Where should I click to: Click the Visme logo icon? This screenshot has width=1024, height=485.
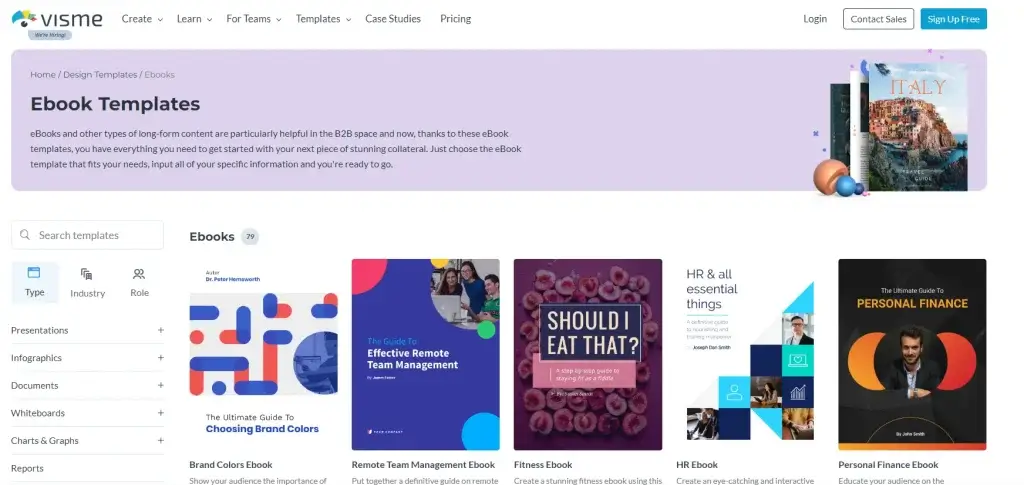point(25,18)
